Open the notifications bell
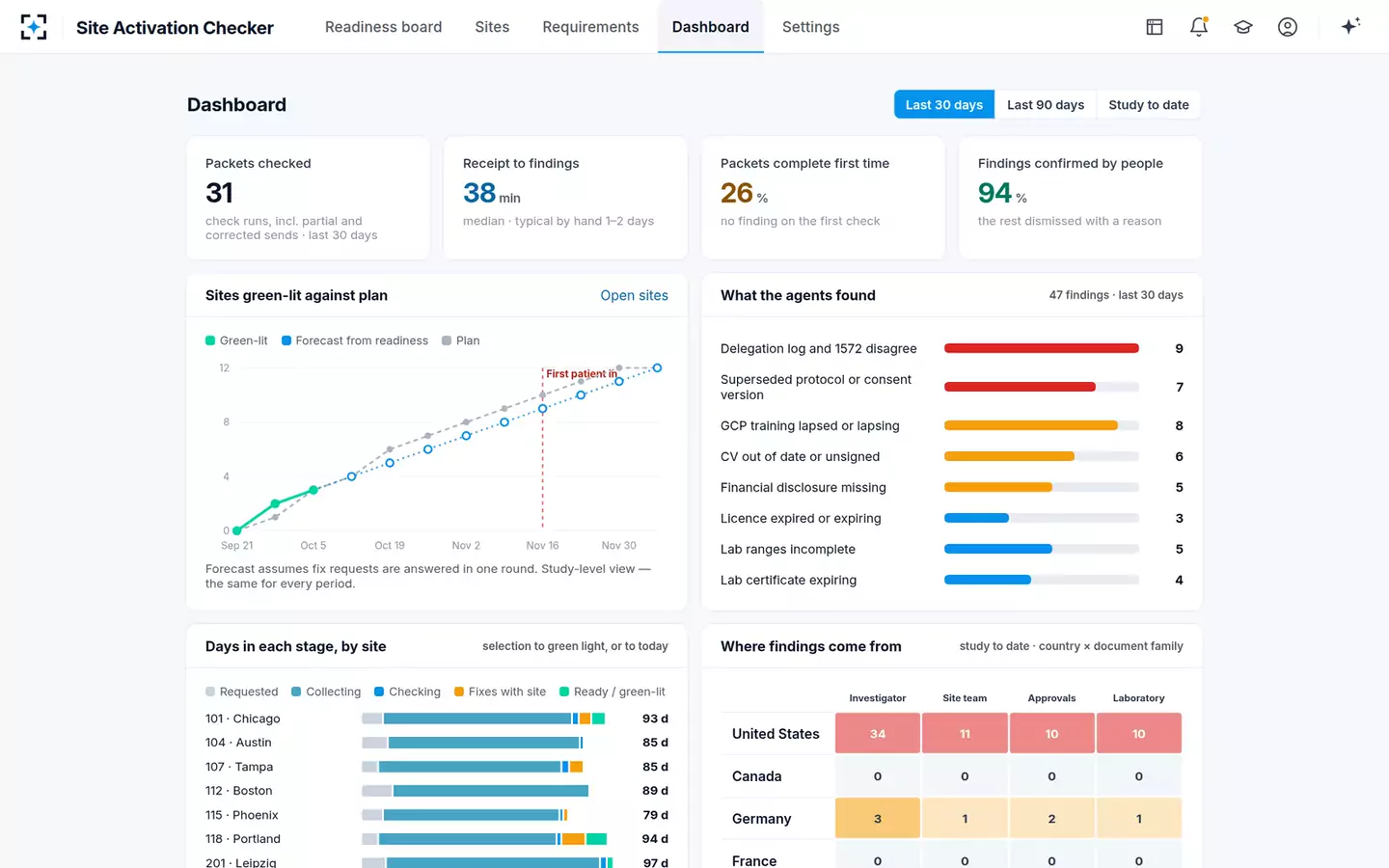This screenshot has height=868, width=1389. click(x=1199, y=27)
